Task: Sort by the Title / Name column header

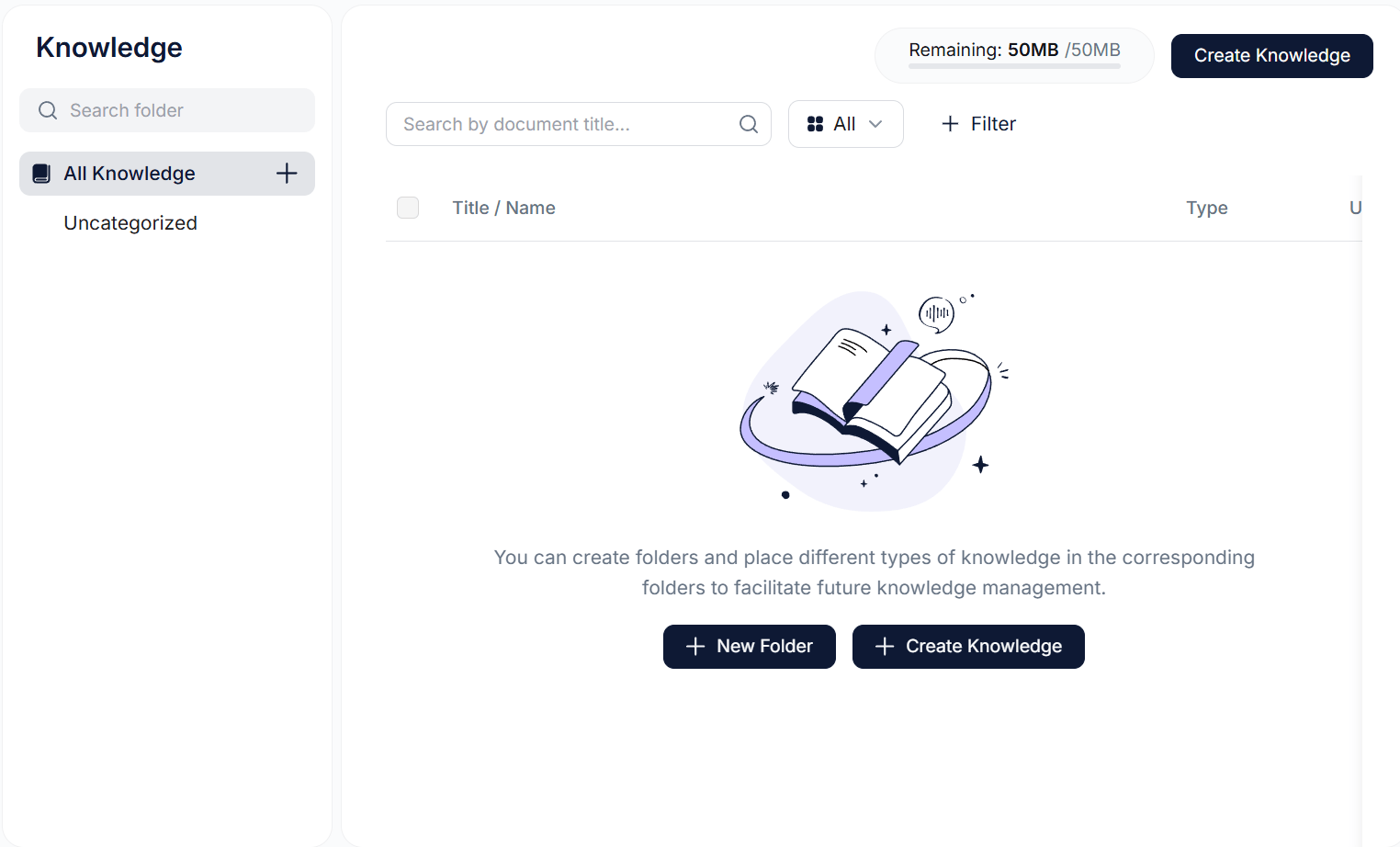Action: click(x=503, y=208)
